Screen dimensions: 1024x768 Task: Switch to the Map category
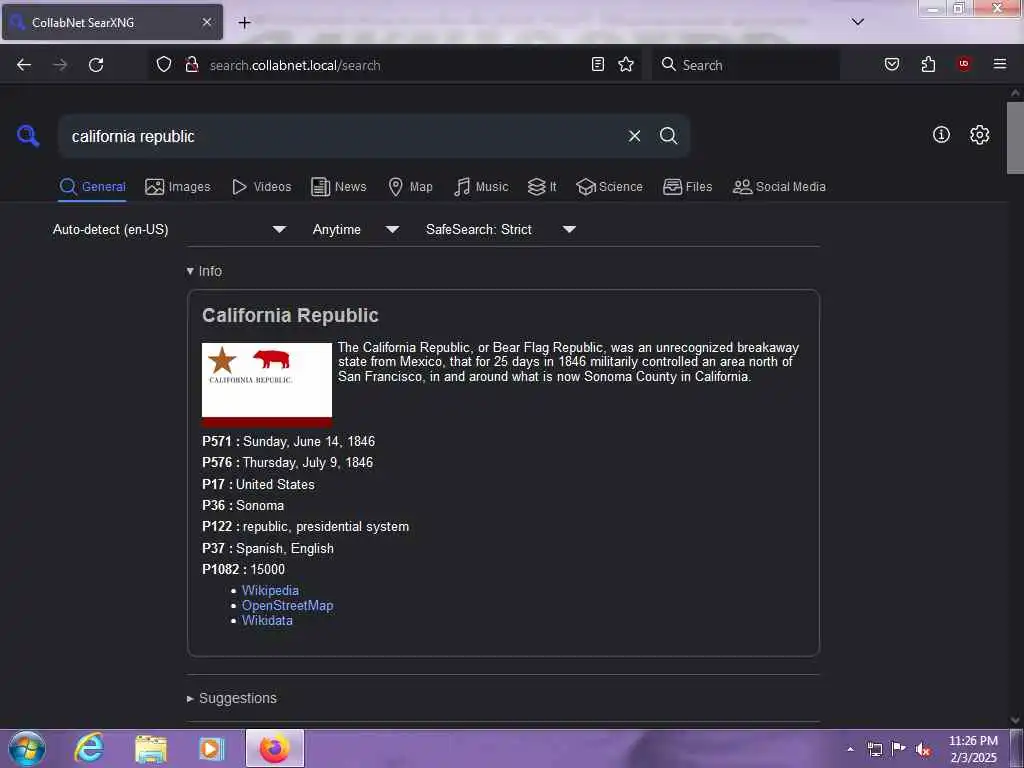click(410, 187)
